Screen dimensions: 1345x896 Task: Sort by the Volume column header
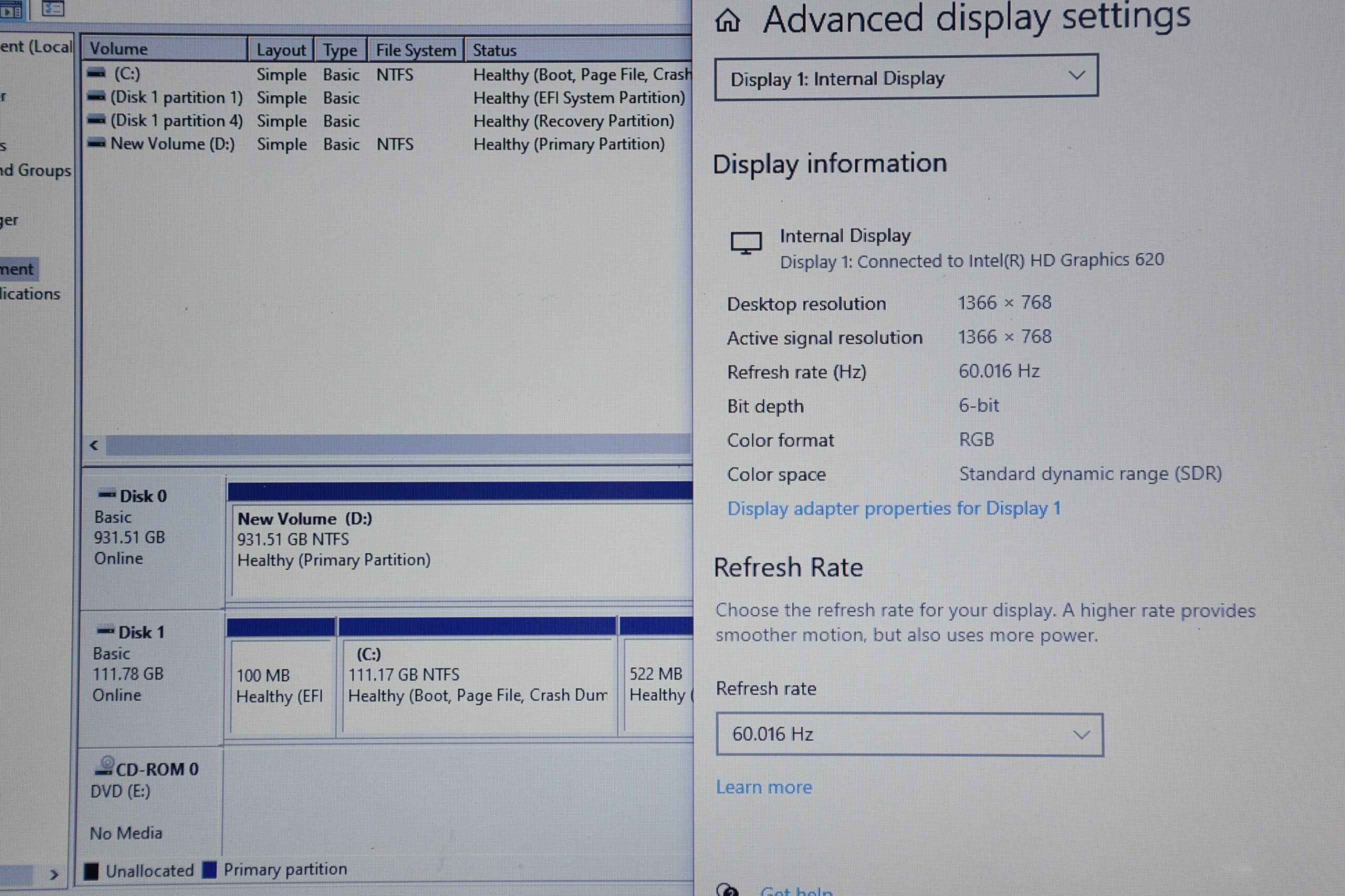pyautogui.click(x=164, y=49)
